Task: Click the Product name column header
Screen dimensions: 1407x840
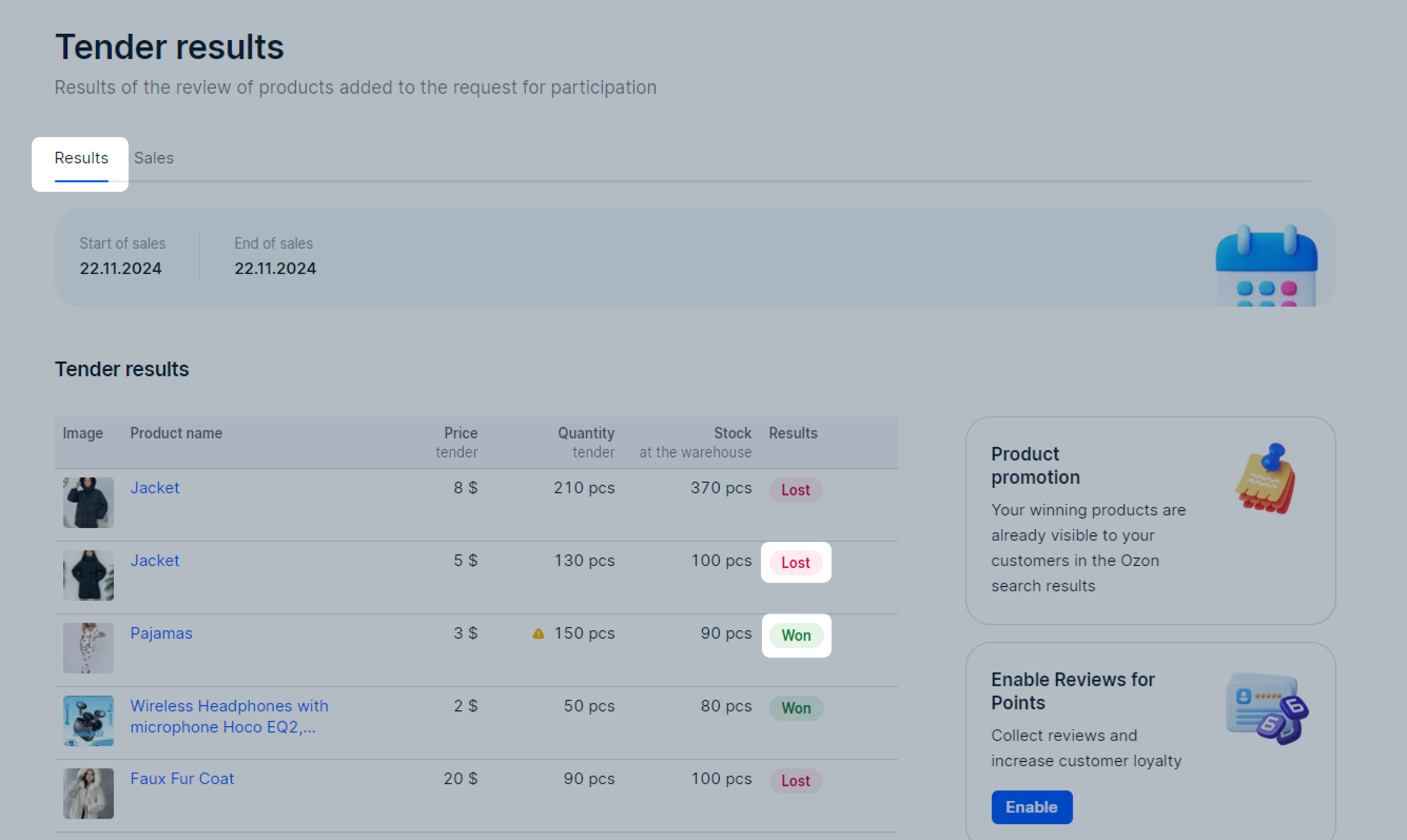Action: pyautogui.click(x=176, y=433)
